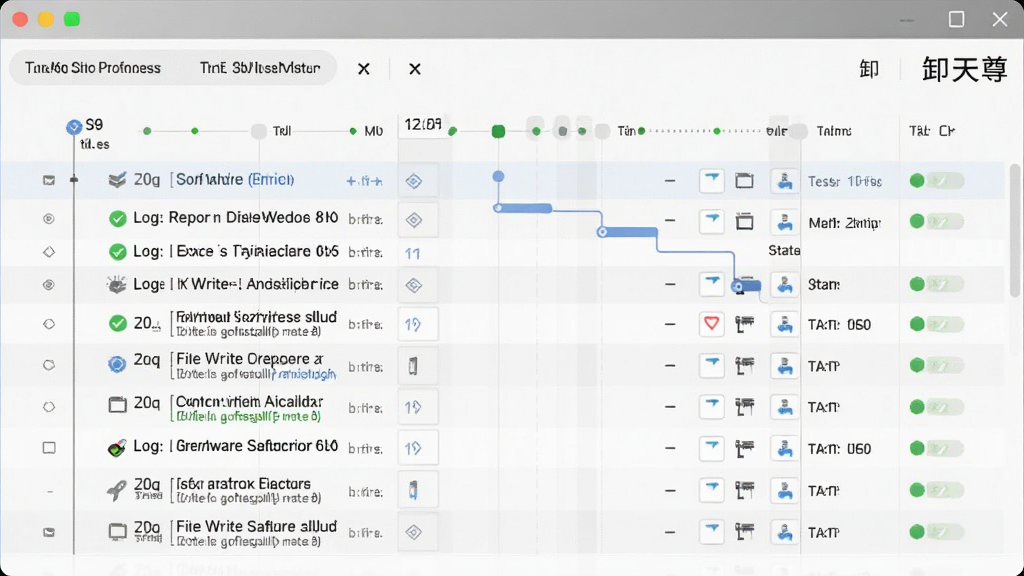1024x576 pixels.
Task: Click diamond icon in the Log: Repor n row
Action: click(413, 220)
